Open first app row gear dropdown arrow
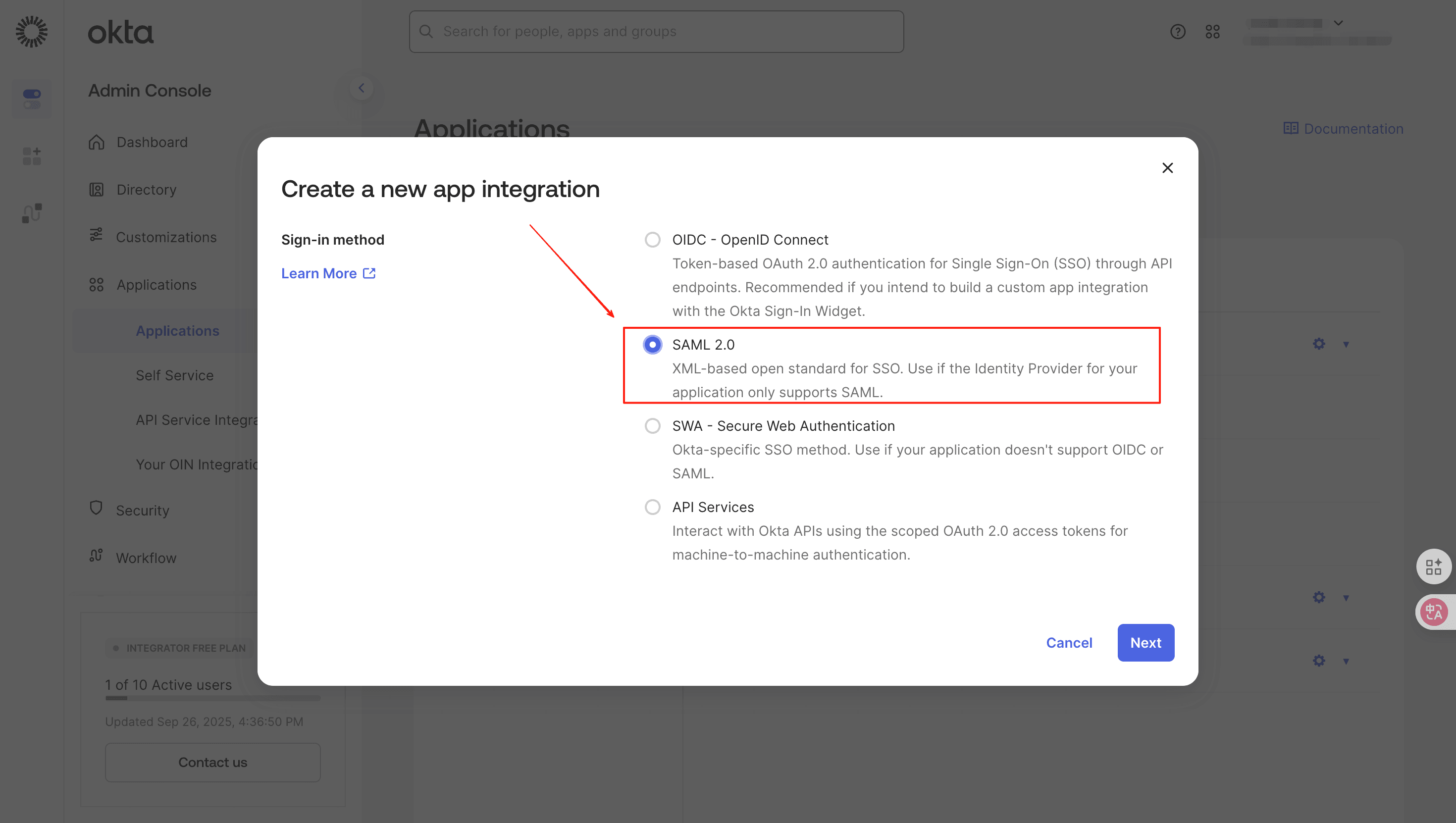The width and height of the screenshot is (1456, 823). [x=1346, y=344]
